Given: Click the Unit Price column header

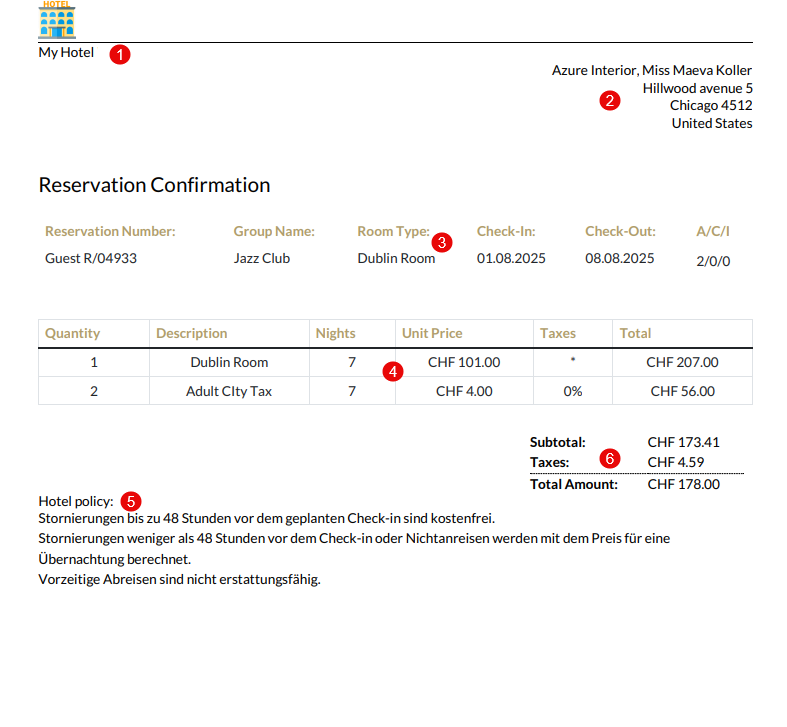Looking at the screenshot, I should click(x=432, y=334).
